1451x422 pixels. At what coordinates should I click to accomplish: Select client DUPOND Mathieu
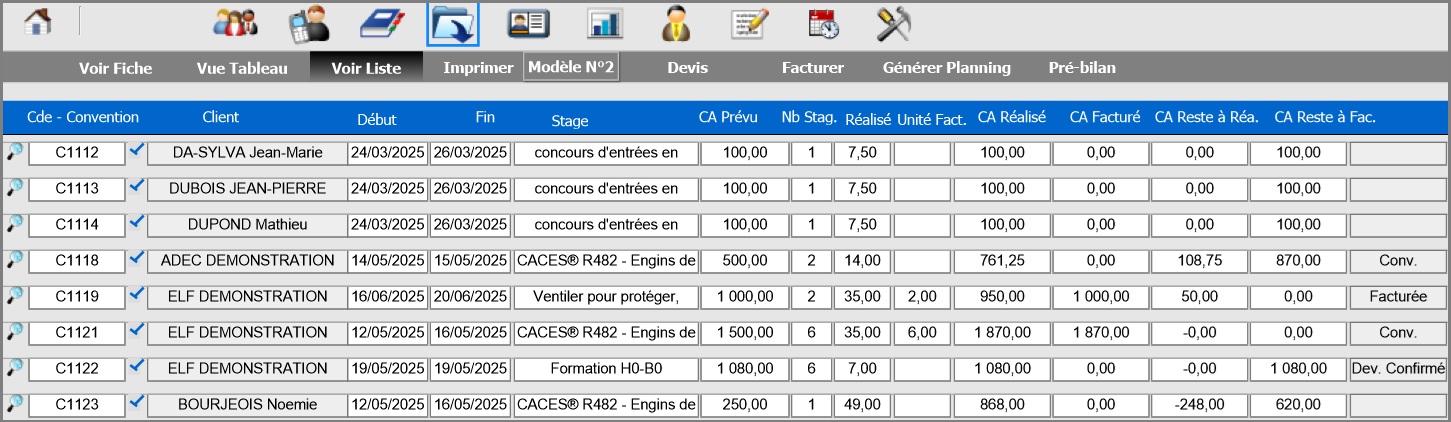coord(247,225)
